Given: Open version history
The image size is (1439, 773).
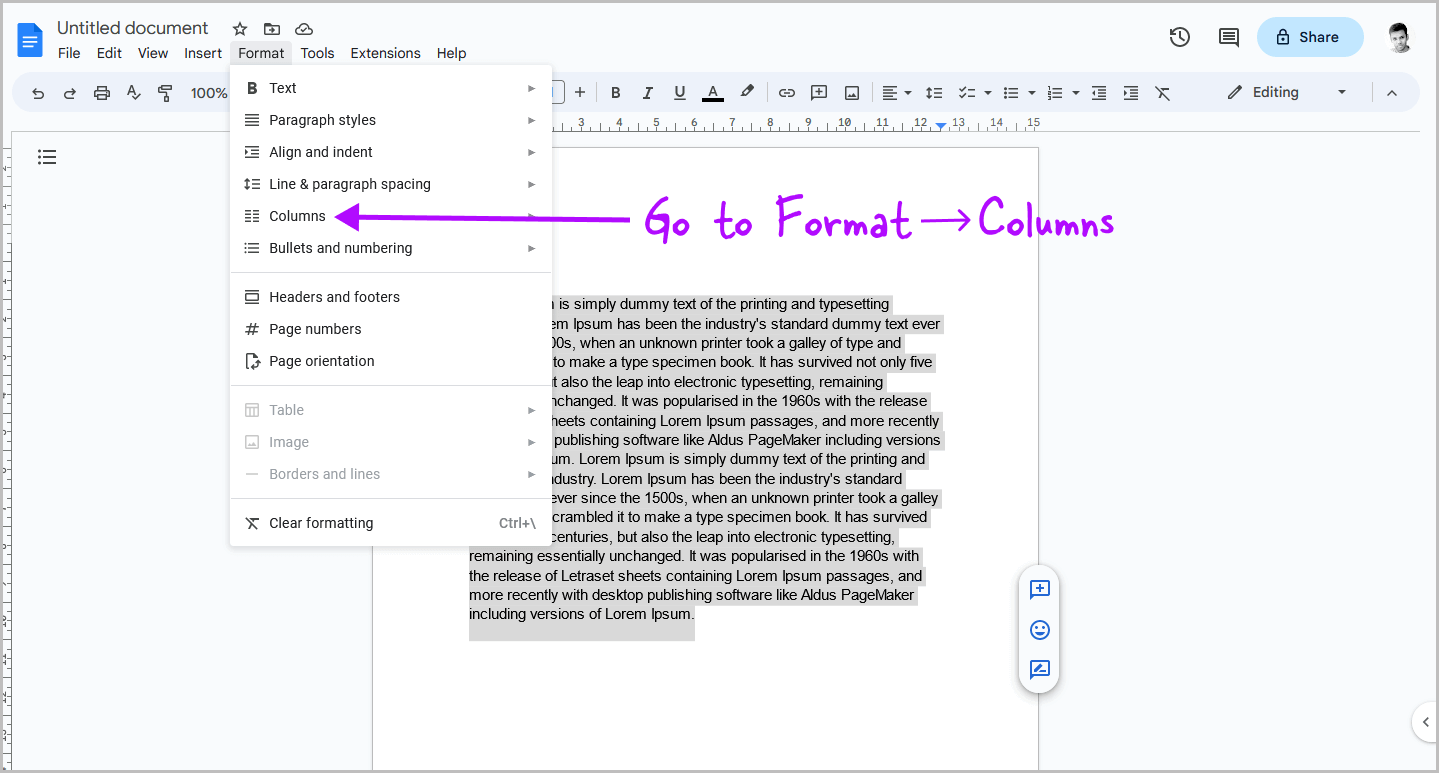Looking at the screenshot, I should [x=1179, y=37].
